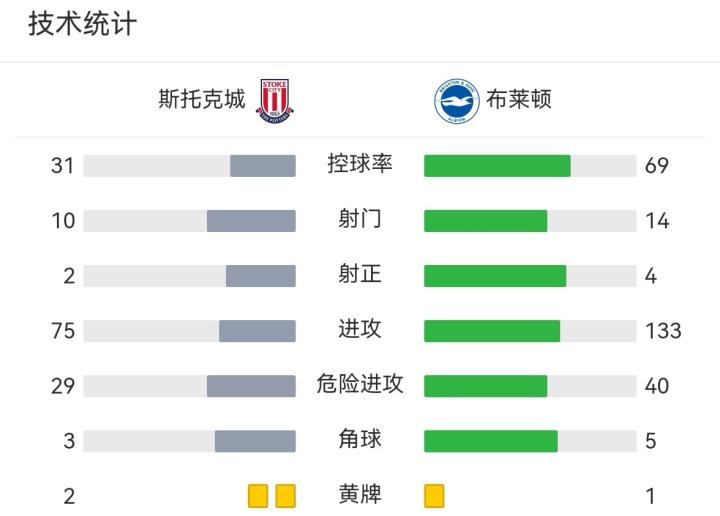
Task: Click the 控球率 stat label
Action: coord(360,164)
